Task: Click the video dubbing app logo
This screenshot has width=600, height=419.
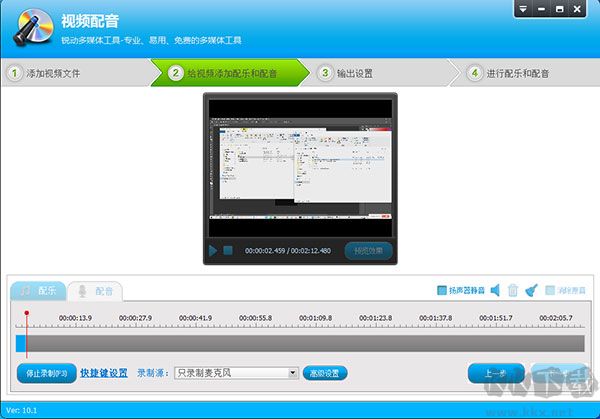Action: click(30, 26)
